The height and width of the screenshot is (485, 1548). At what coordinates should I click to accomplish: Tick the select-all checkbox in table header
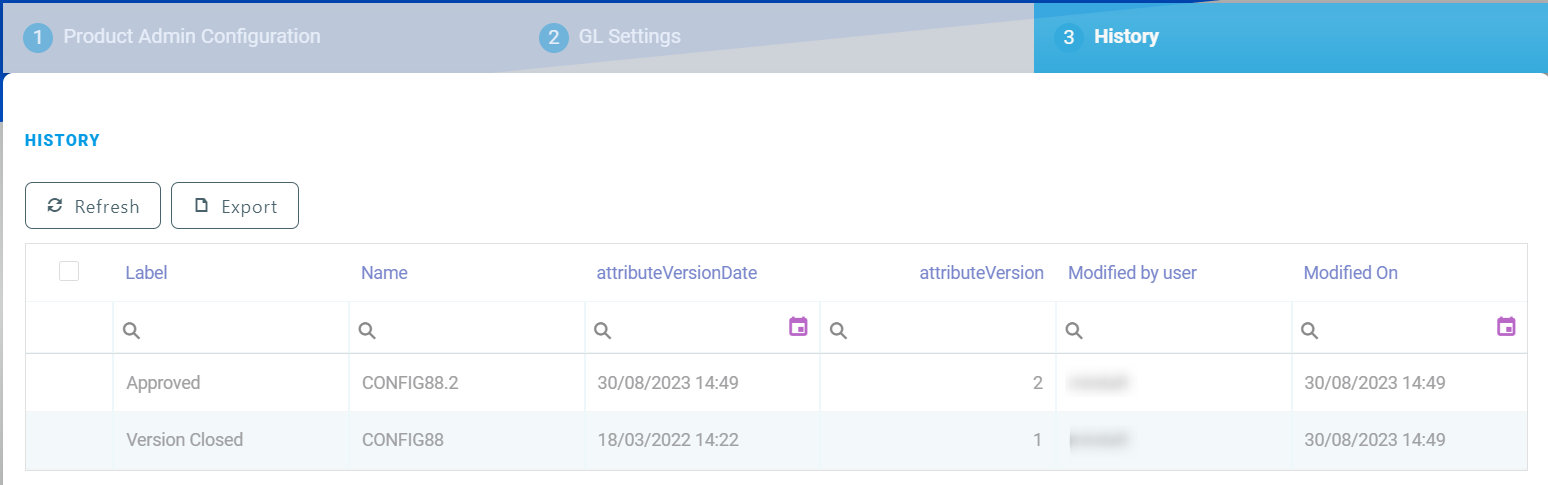coord(69,271)
